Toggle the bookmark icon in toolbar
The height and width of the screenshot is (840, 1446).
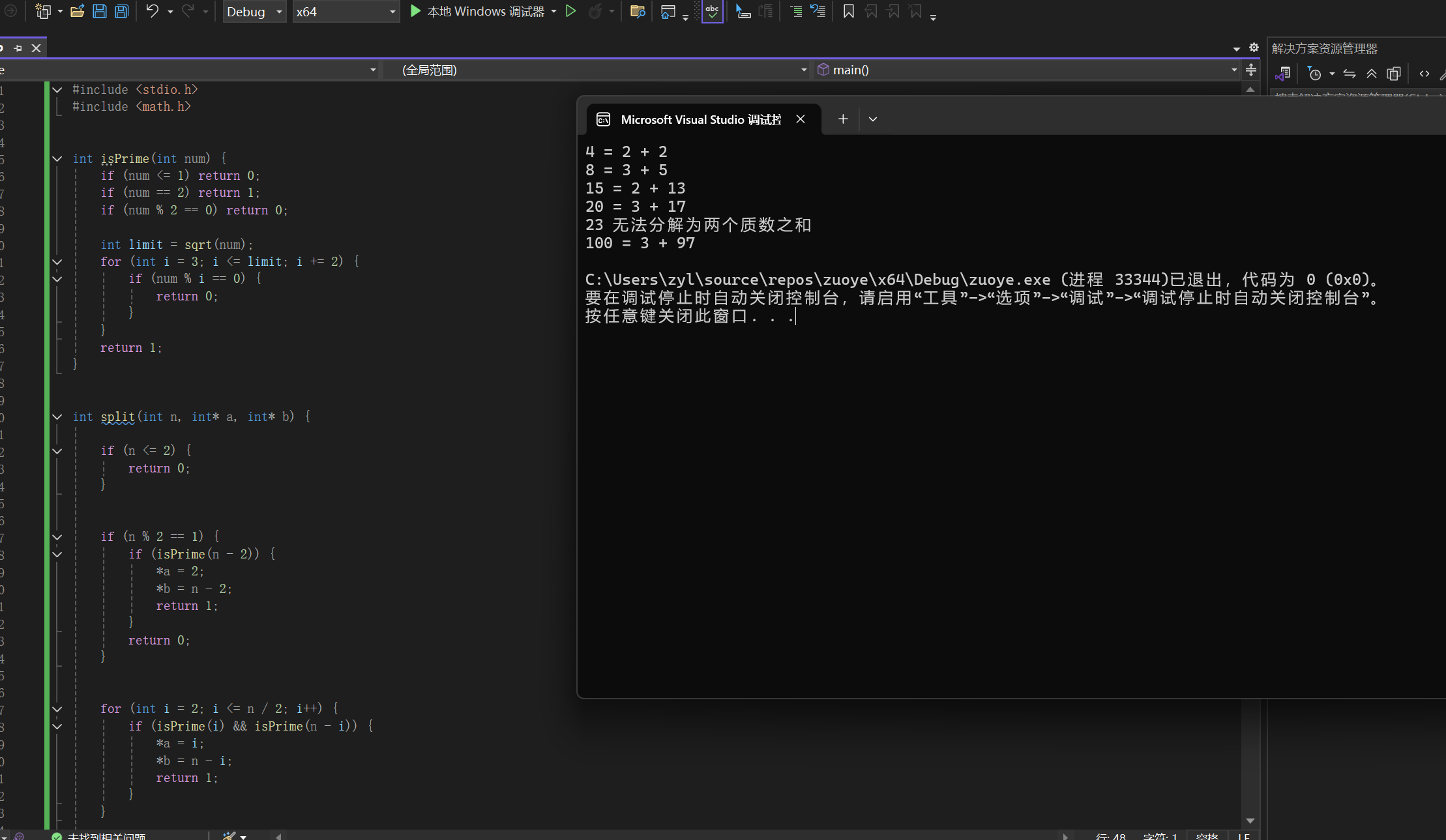[x=848, y=11]
